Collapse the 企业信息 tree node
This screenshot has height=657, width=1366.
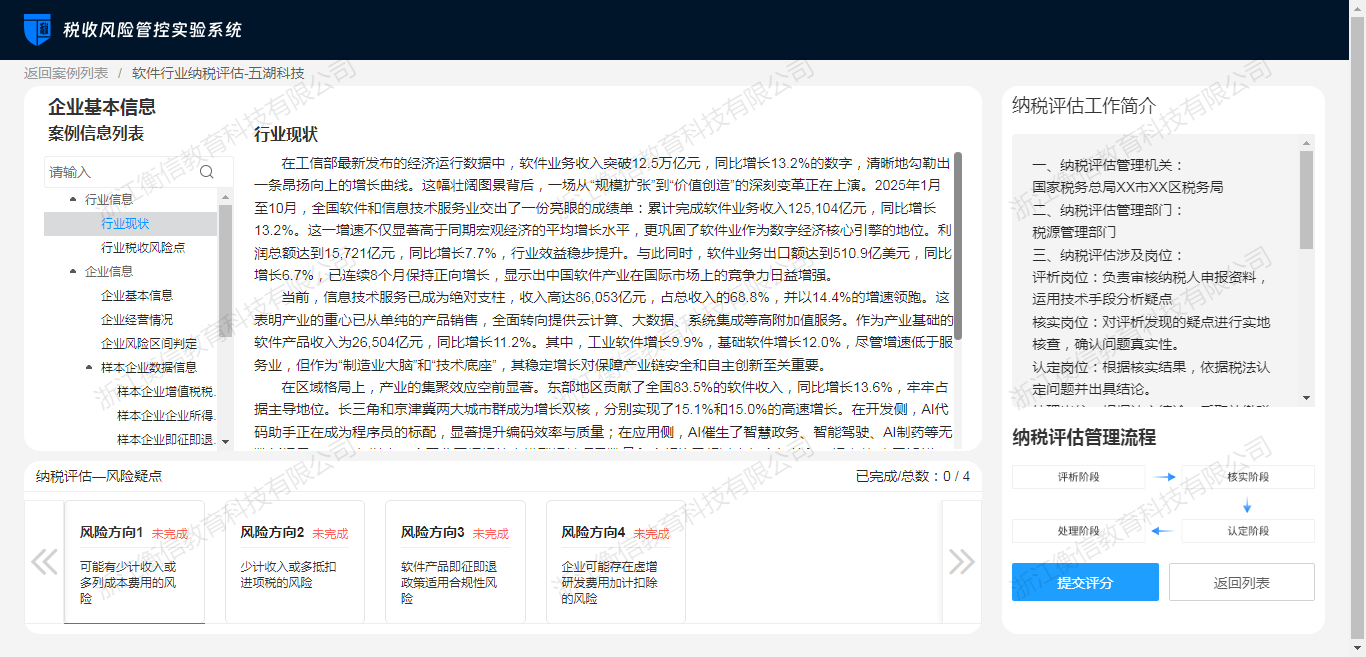coord(73,272)
